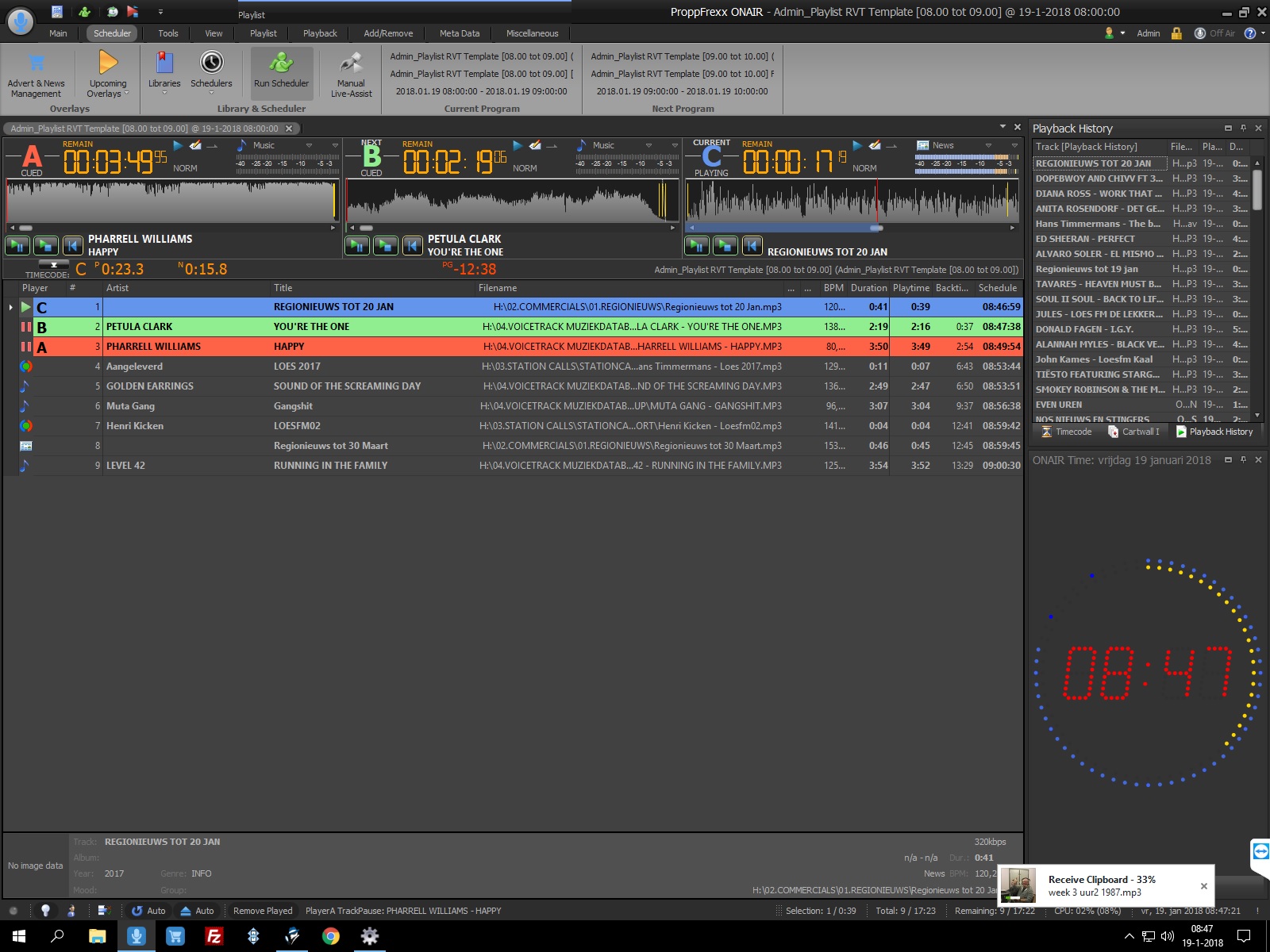Click the lightbulb icon in the status bar
The image size is (1270, 952).
[x=45, y=911]
